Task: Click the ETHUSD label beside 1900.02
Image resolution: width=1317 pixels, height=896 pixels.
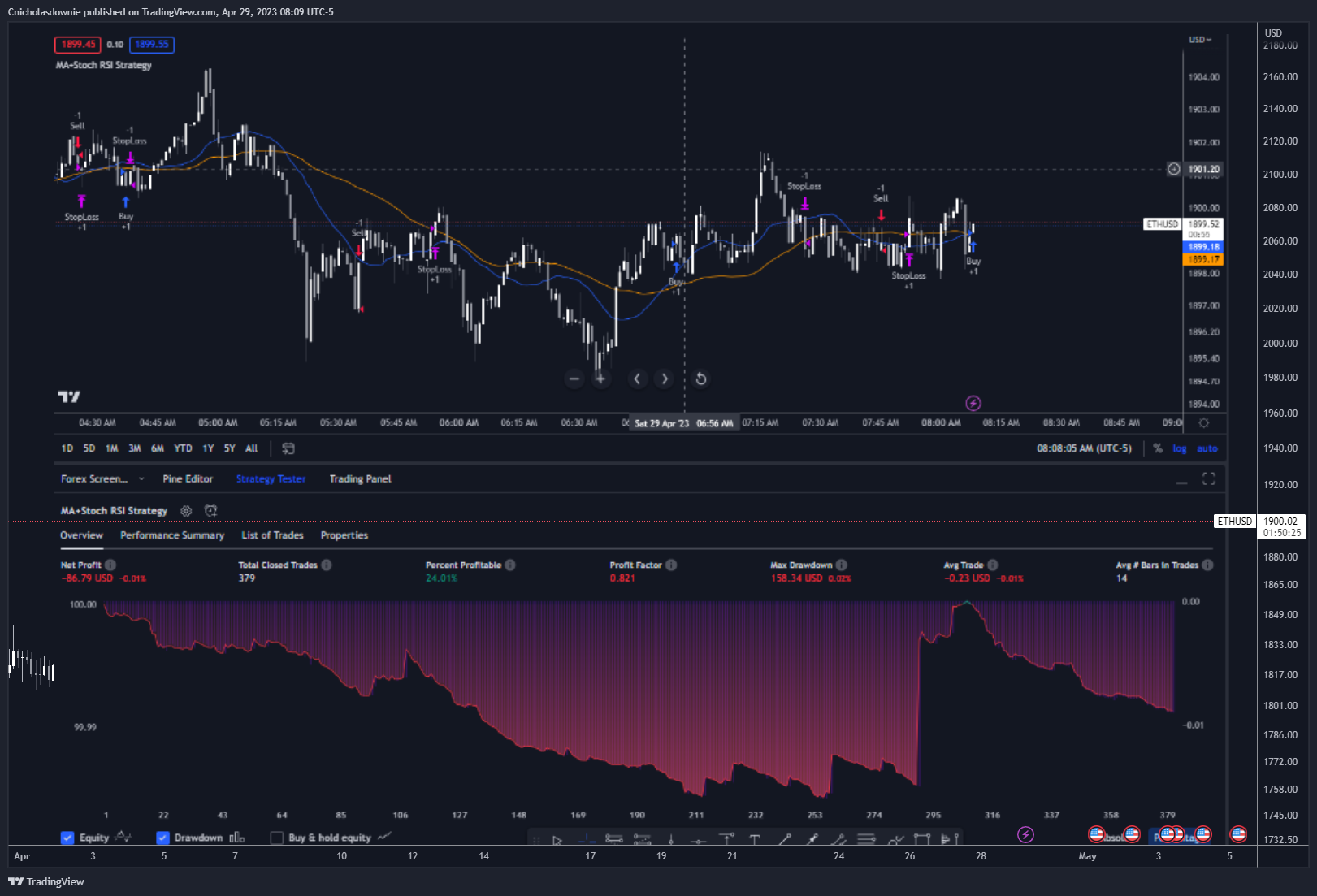Action: click(1235, 522)
